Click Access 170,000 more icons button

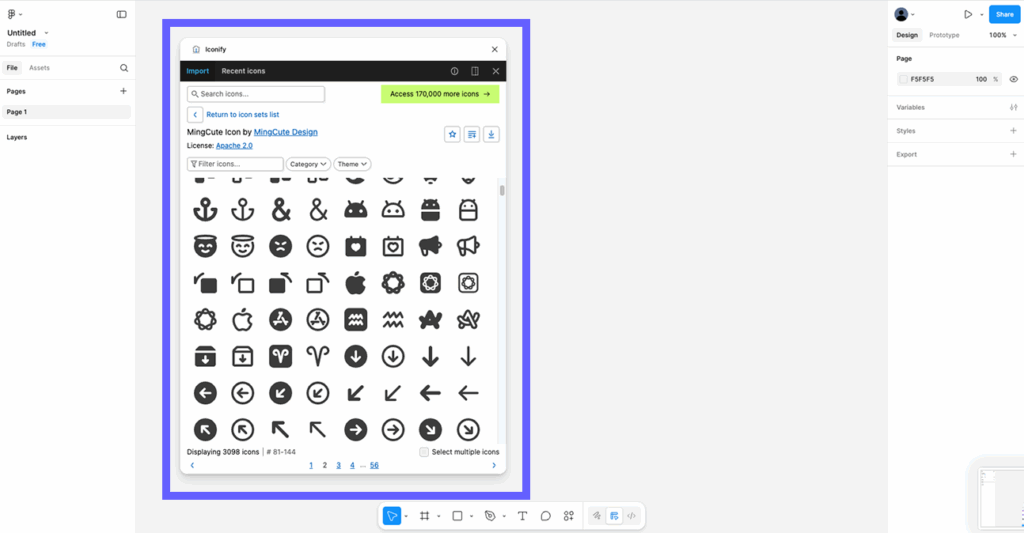440,94
